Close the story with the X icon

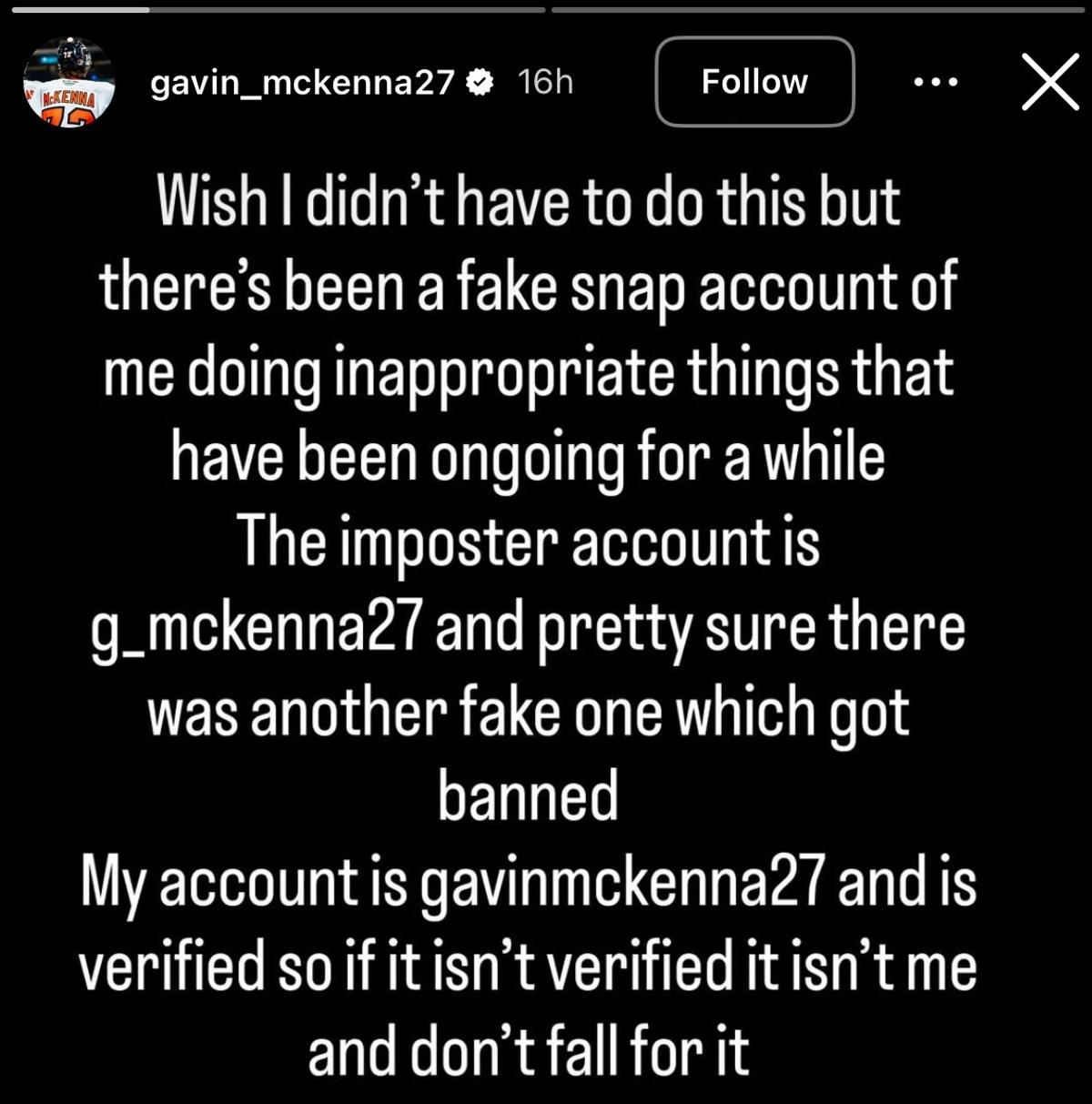[1050, 82]
